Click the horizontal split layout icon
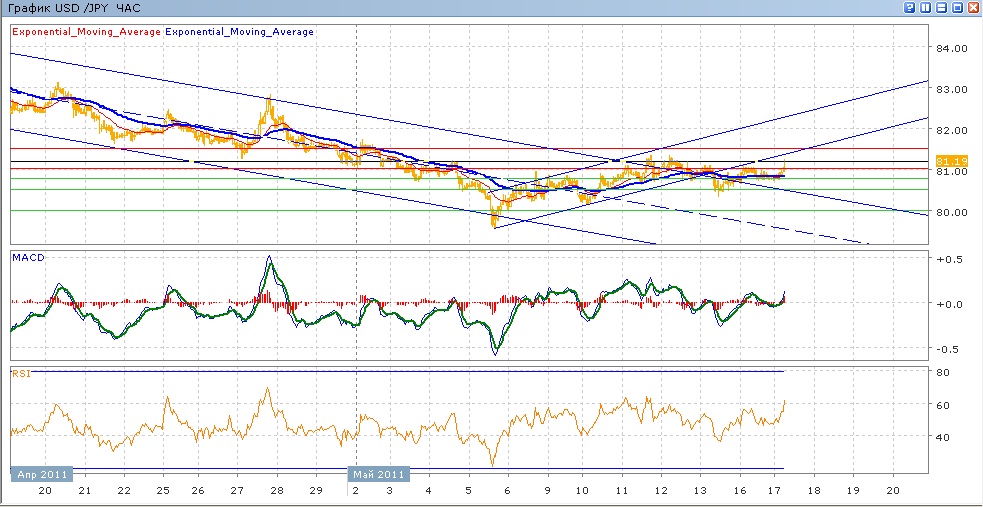The width and height of the screenshot is (983, 507). (x=941, y=7)
